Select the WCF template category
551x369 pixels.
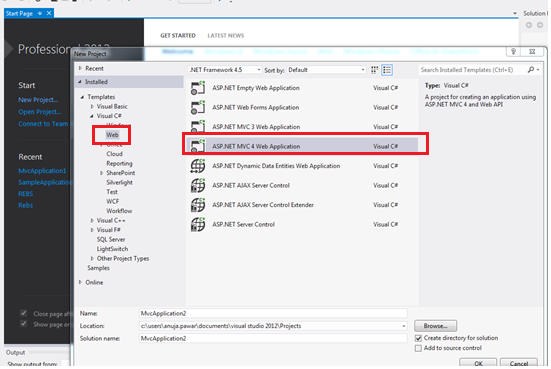[x=112, y=201]
